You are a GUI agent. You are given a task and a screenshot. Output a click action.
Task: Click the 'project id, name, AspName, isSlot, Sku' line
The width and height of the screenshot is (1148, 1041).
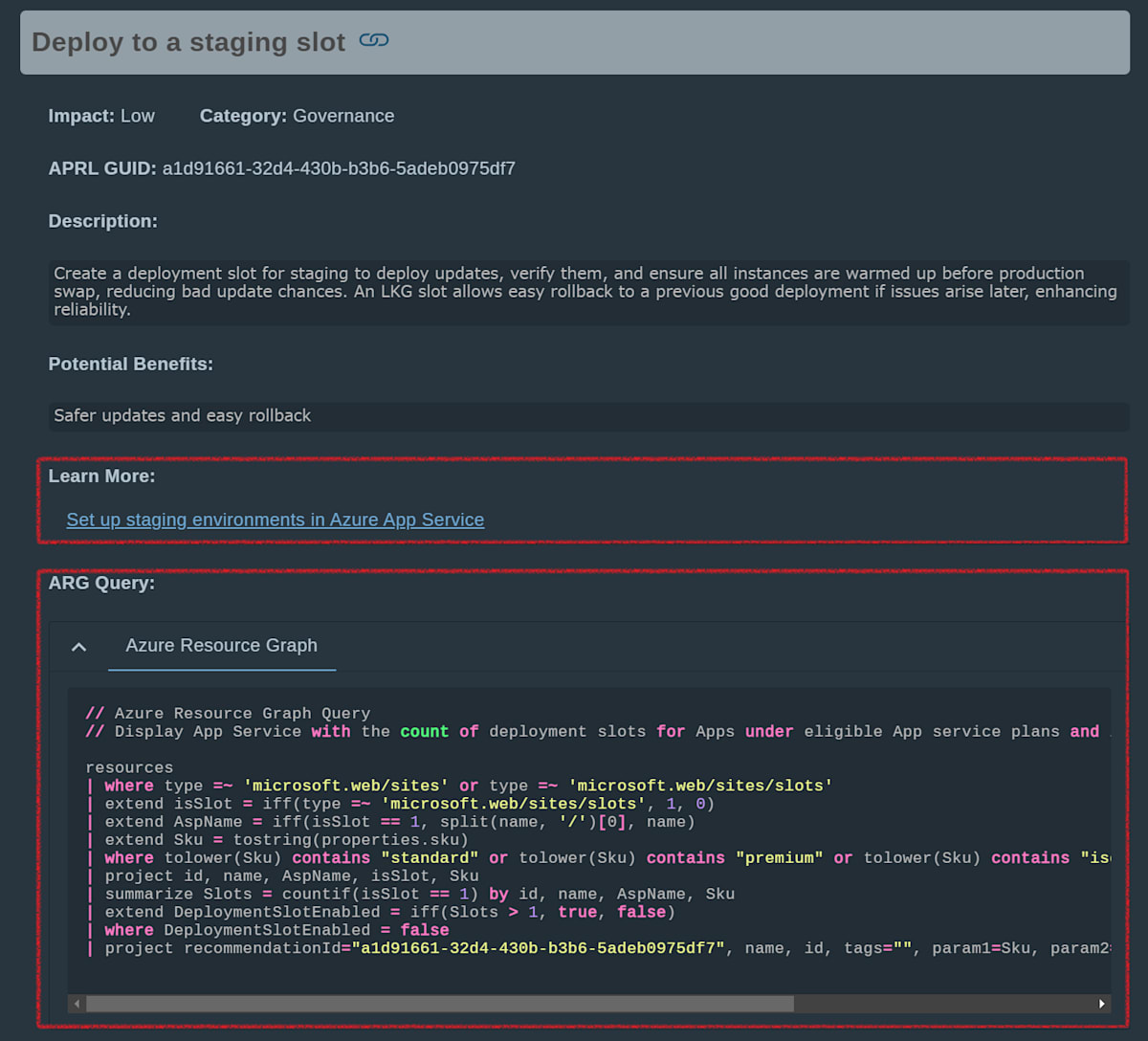click(282, 875)
